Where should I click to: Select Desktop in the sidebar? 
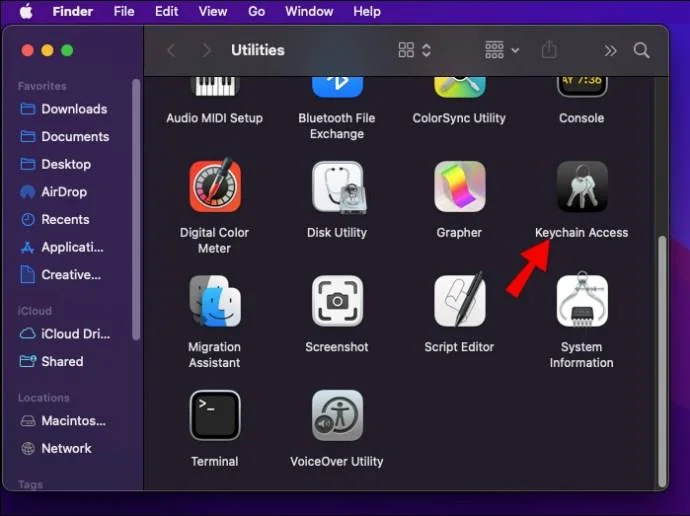click(x=55, y=165)
